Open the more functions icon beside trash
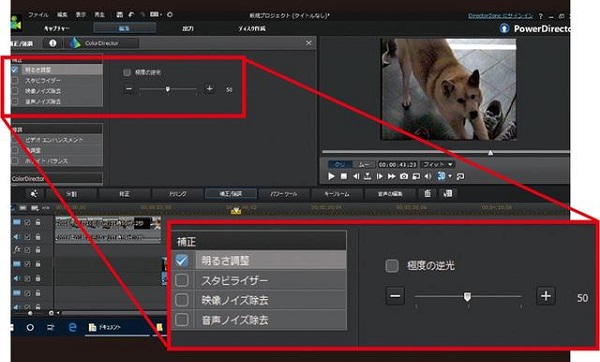600x362 pixels. click(448, 194)
